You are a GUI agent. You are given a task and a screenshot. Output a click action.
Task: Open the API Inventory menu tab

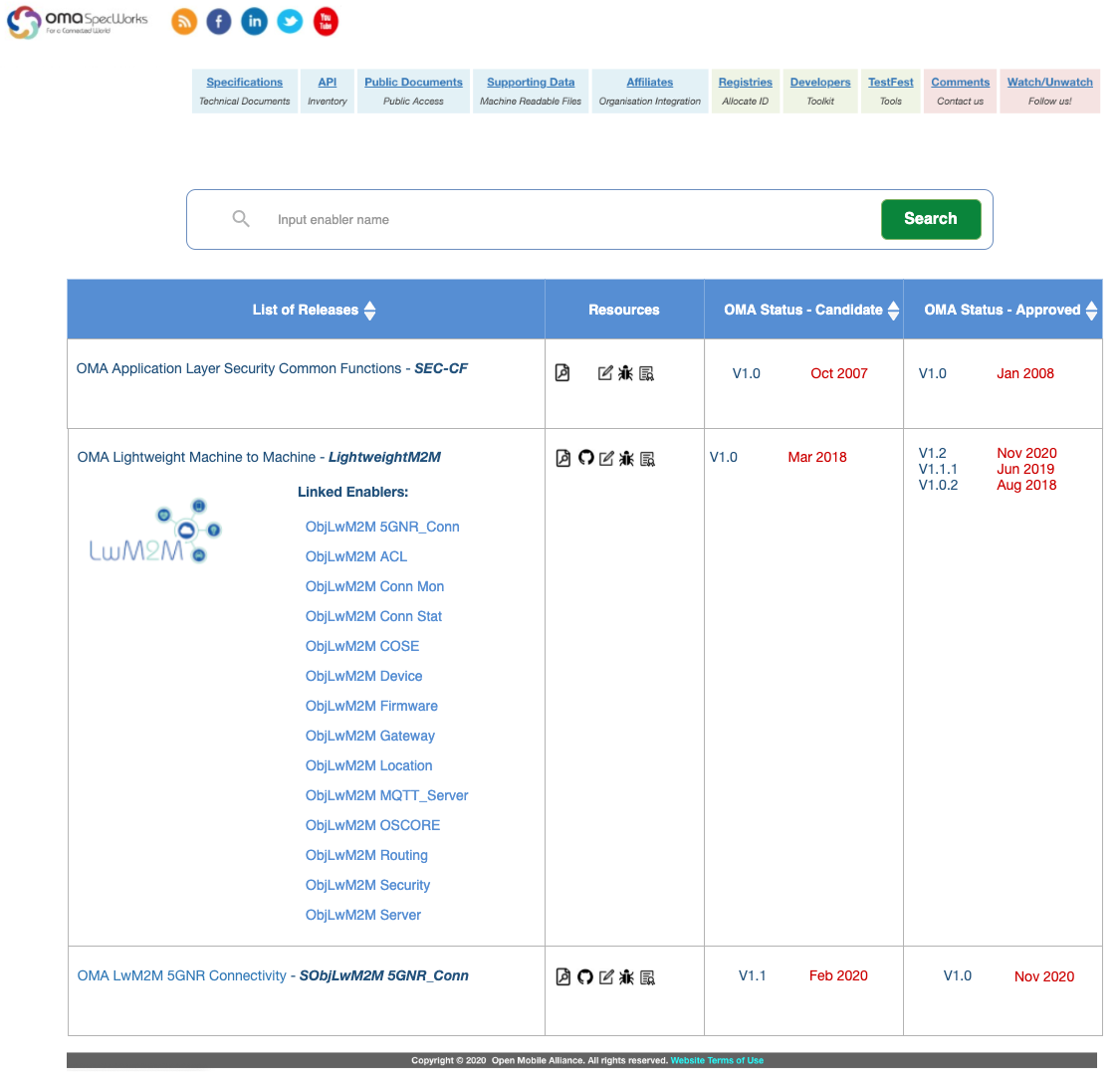point(328,91)
